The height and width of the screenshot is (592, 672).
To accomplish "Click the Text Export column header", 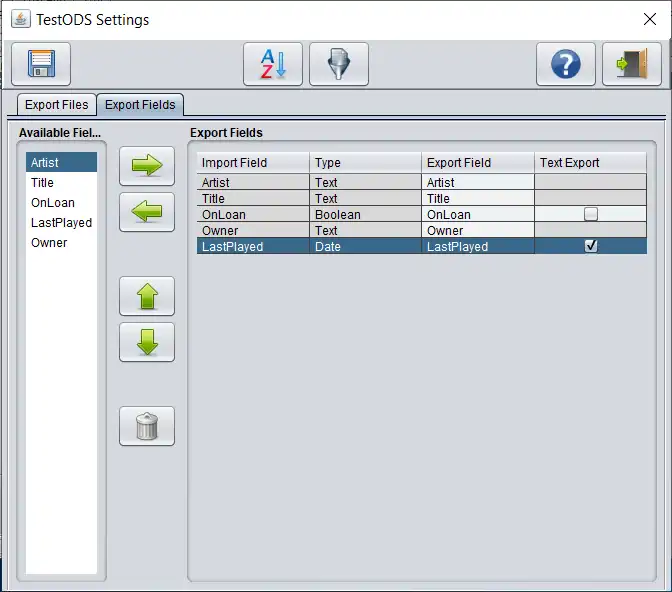I will (591, 163).
